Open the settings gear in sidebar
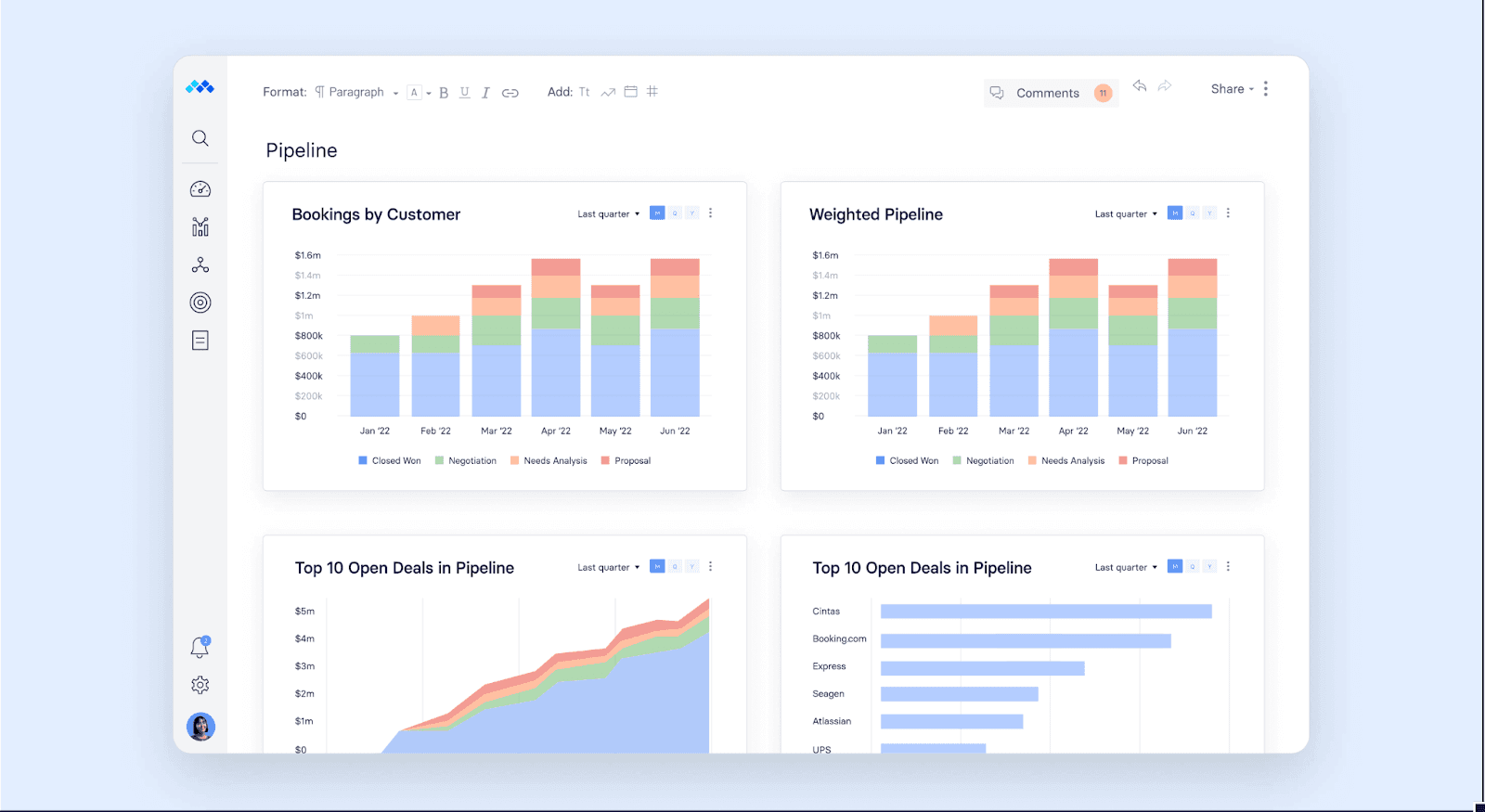Image resolution: width=1485 pixels, height=812 pixels. (200, 685)
